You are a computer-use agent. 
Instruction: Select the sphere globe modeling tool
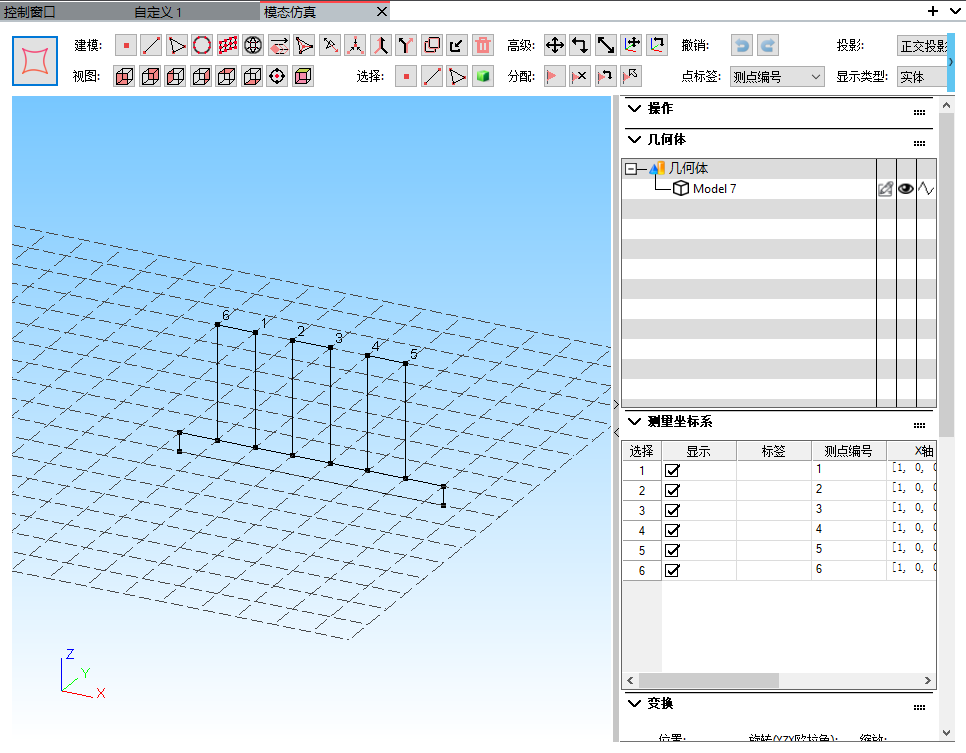tap(253, 45)
